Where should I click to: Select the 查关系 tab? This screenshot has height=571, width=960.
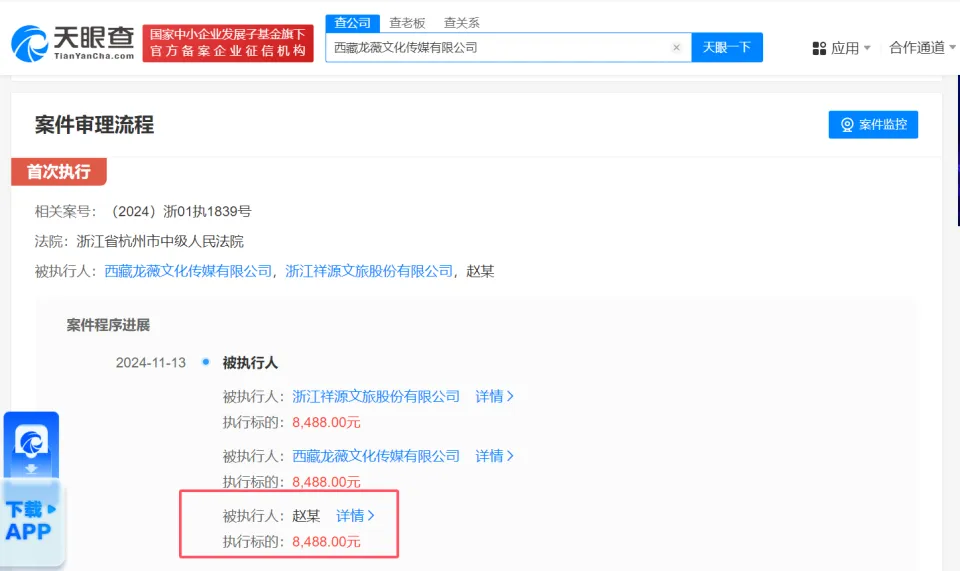tap(461, 23)
